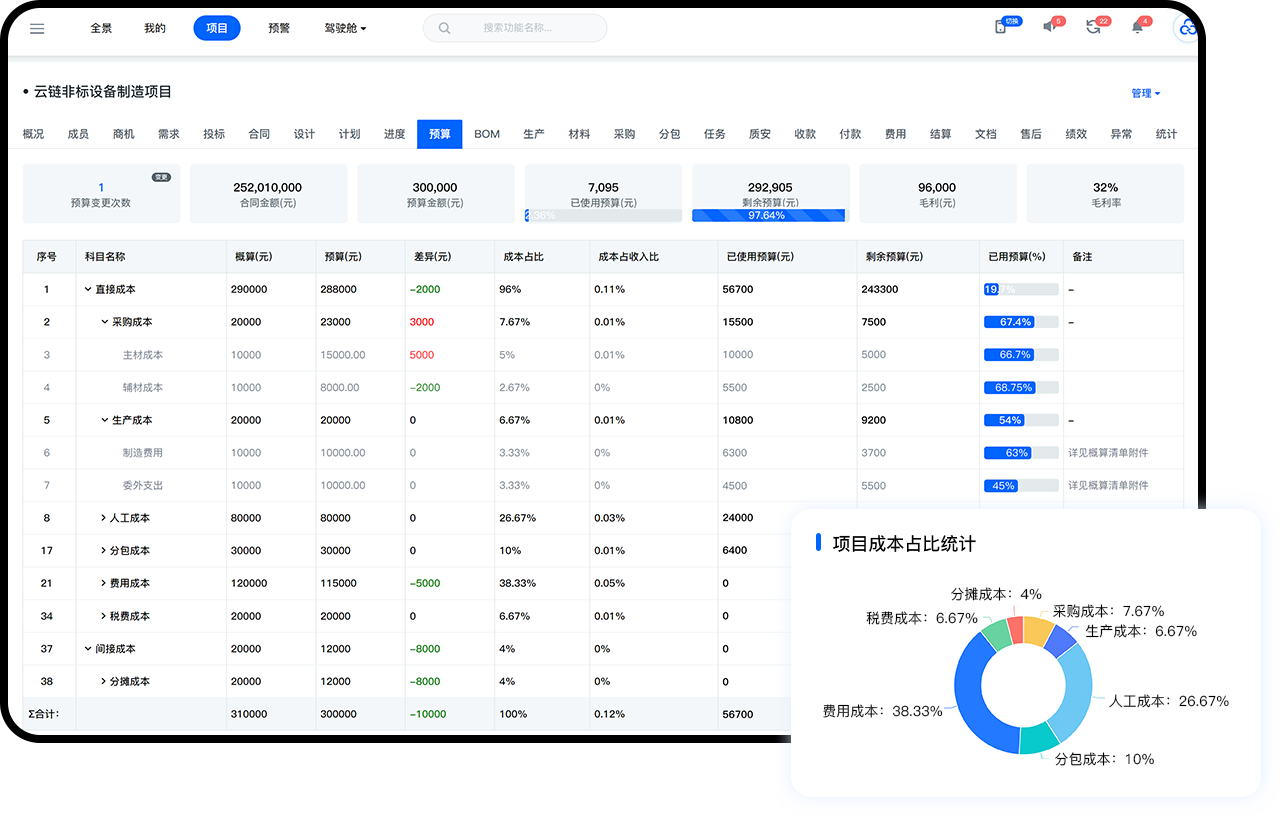The height and width of the screenshot is (818, 1280).
Task: Expand the 人工成本 row
Action: click(x=104, y=518)
